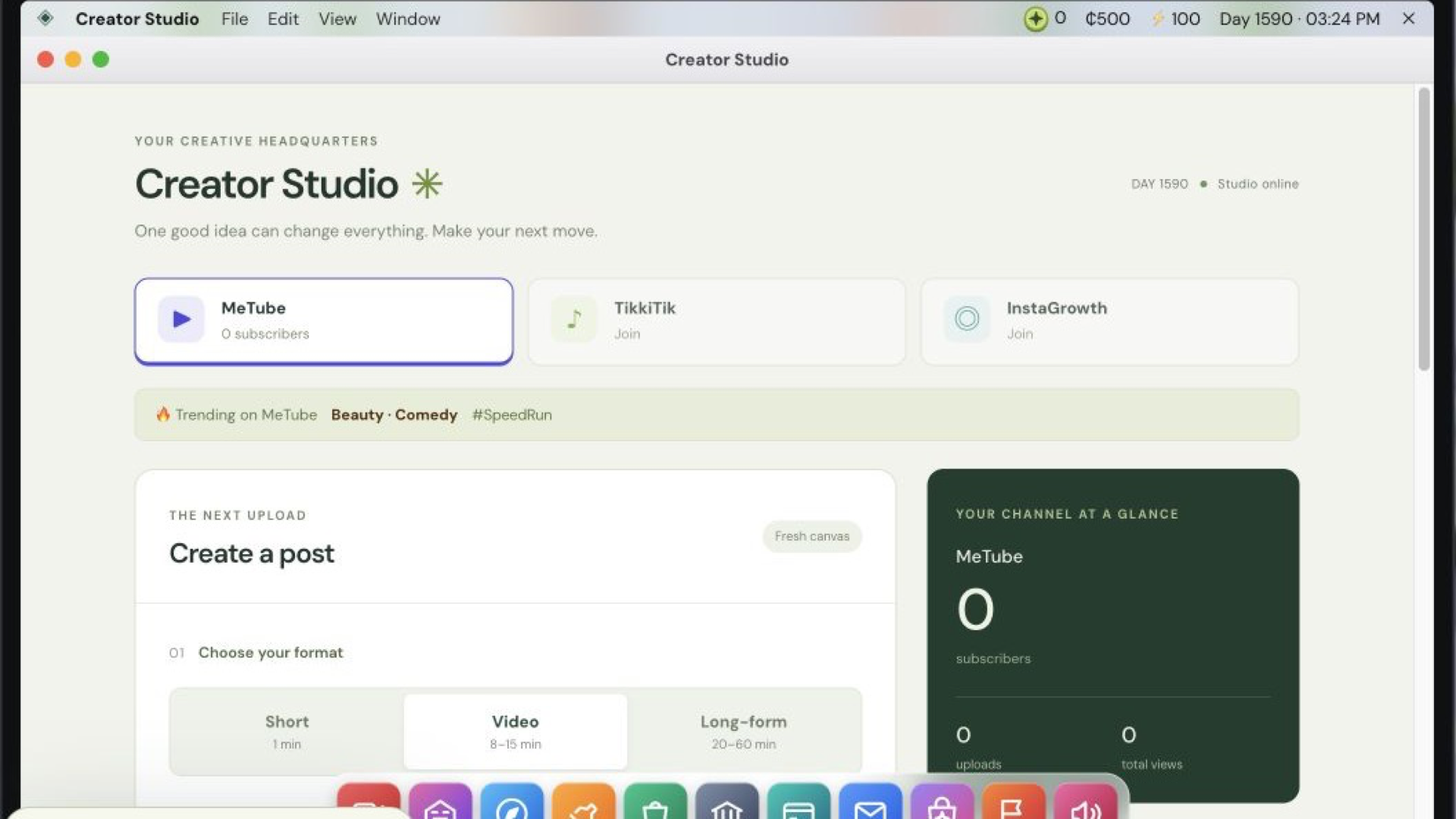Open the Edit menu

pos(283,19)
